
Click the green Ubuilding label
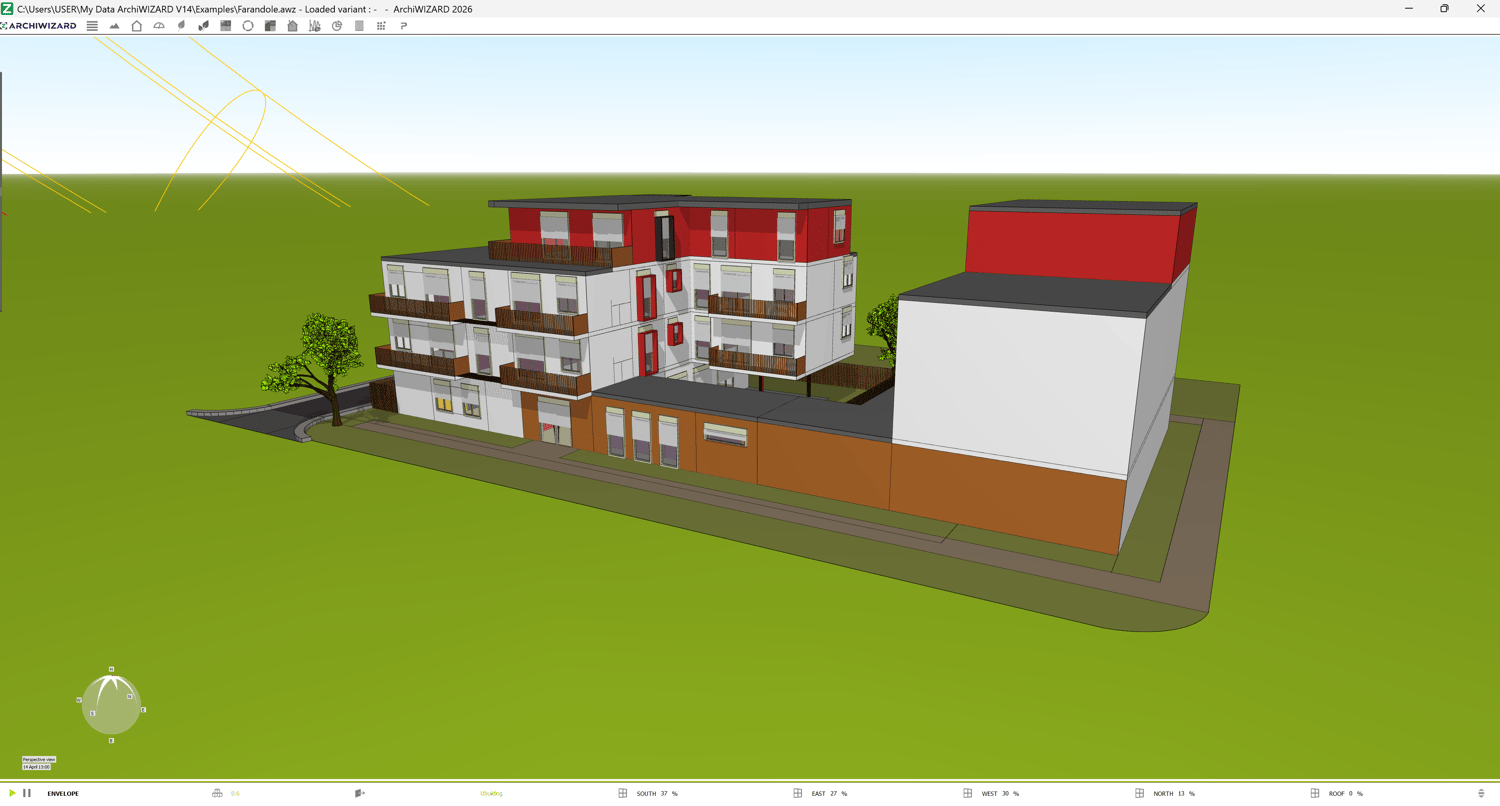pyautogui.click(x=491, y=794)
